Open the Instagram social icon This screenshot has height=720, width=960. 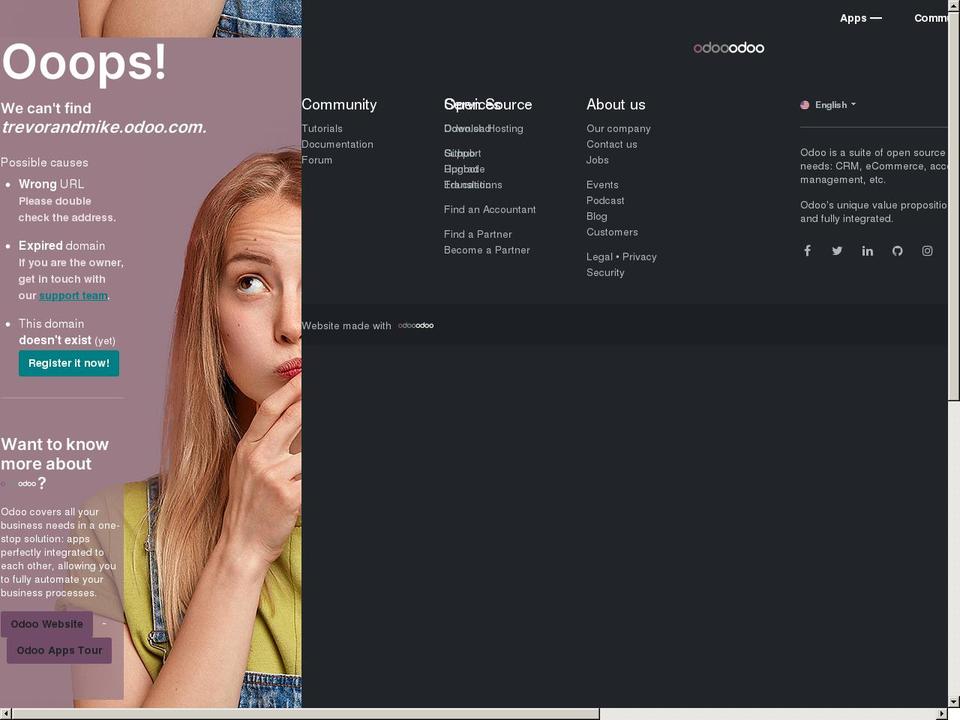[927, 250]
